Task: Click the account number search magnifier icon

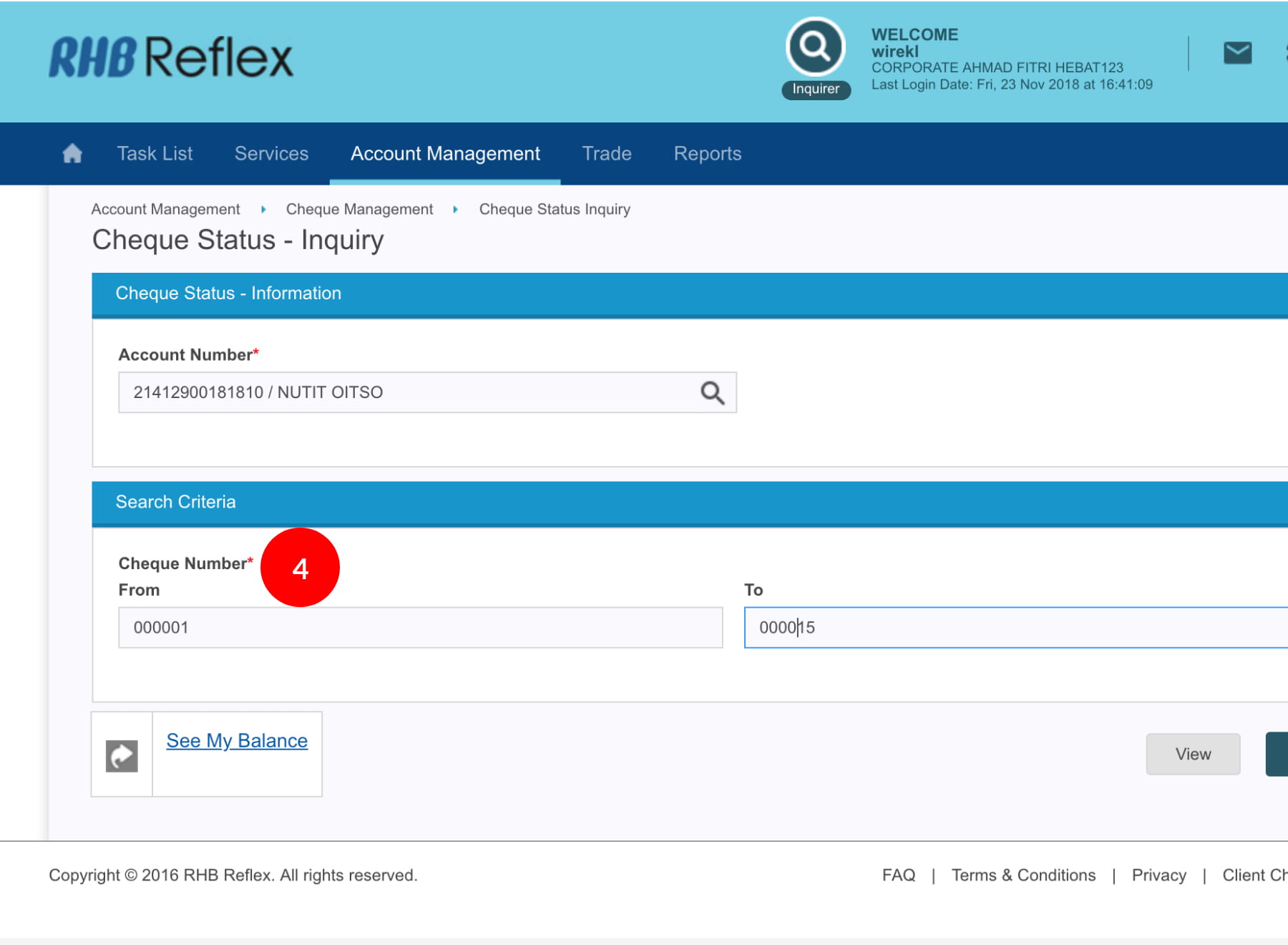Action: (712, 392)
